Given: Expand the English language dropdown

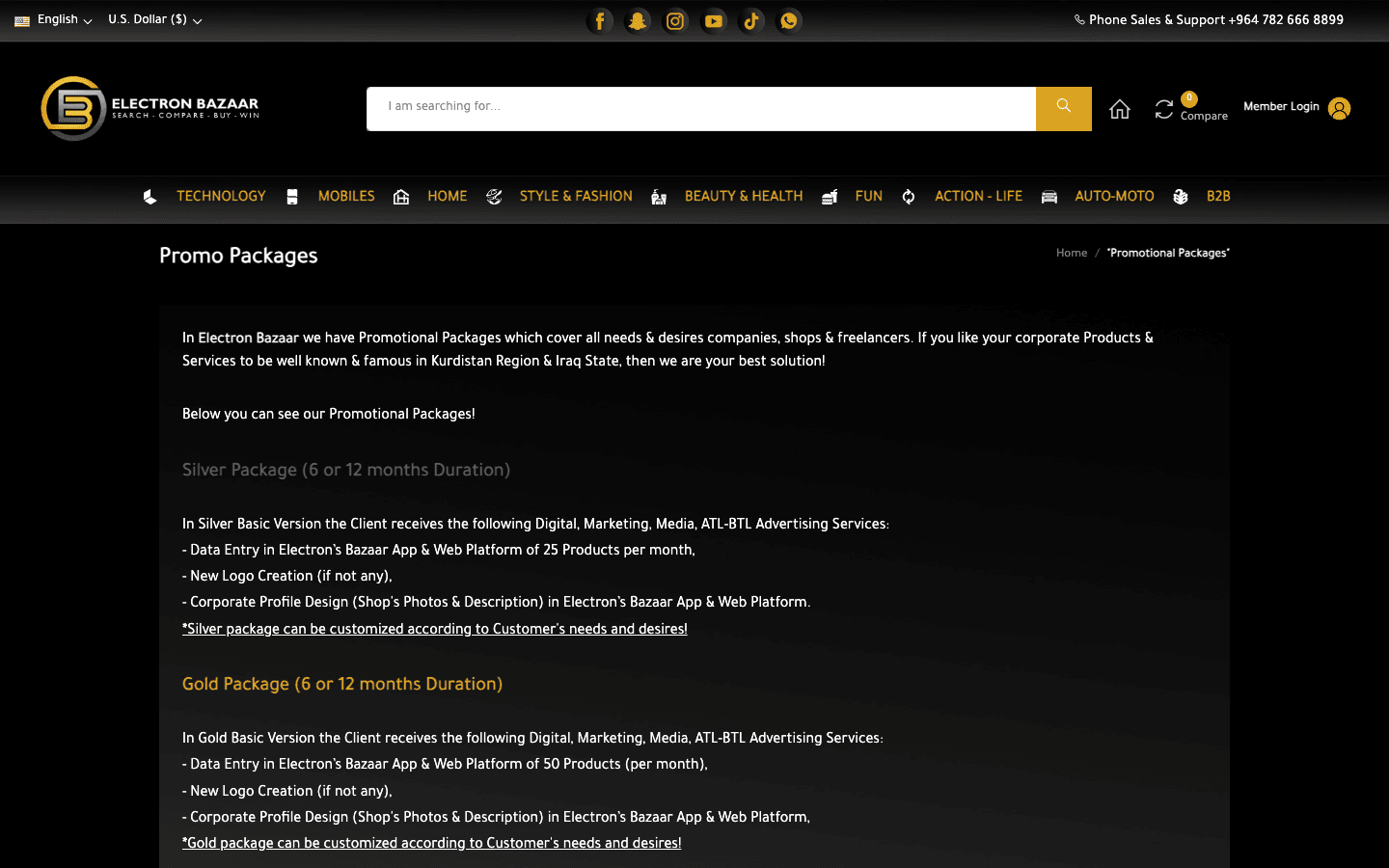Looking at the screenshot, I should click(x=54, y=19).
